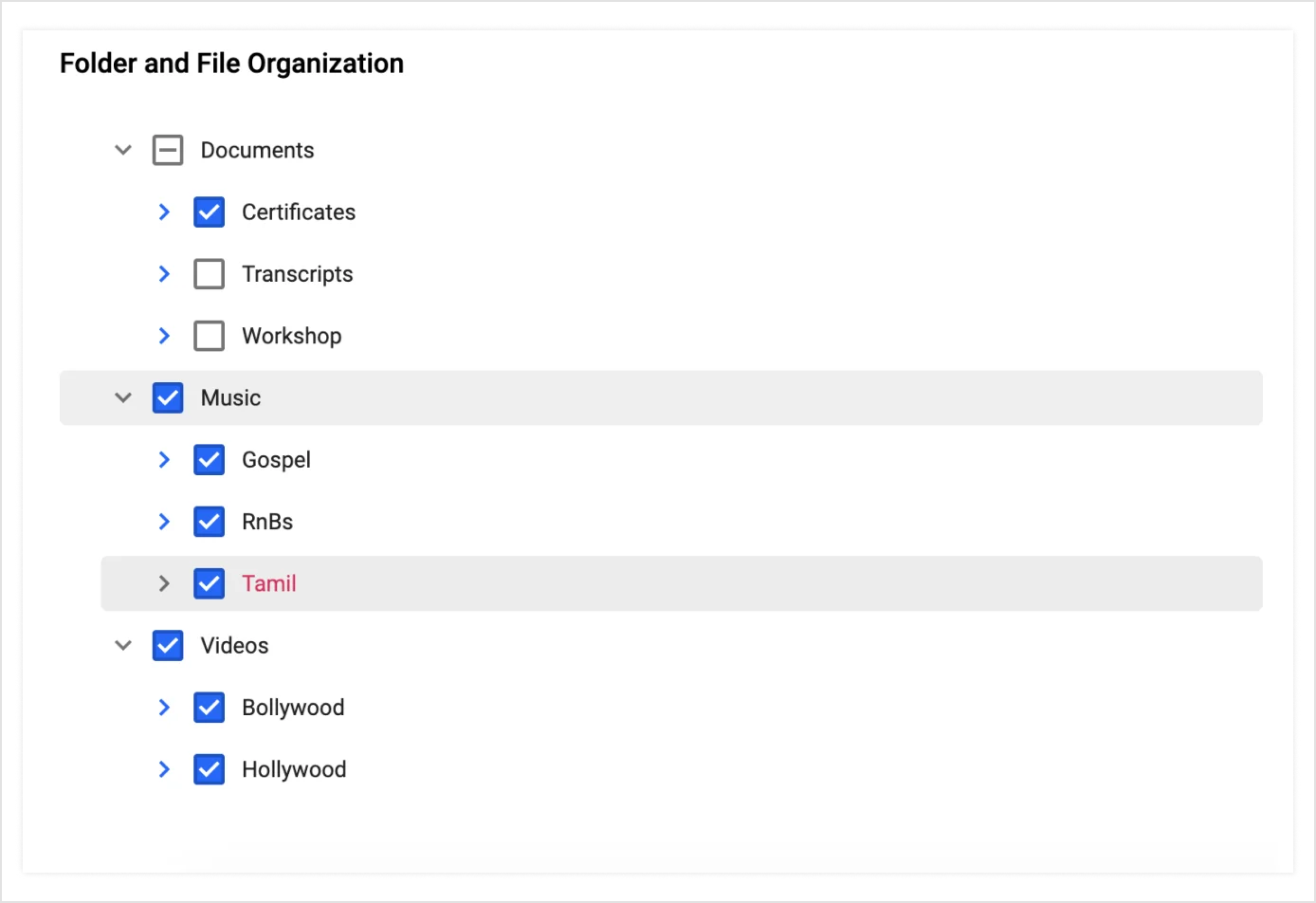Expand the Tamil folder
This screenshot has height=903, width=1316.
(164, 583)
